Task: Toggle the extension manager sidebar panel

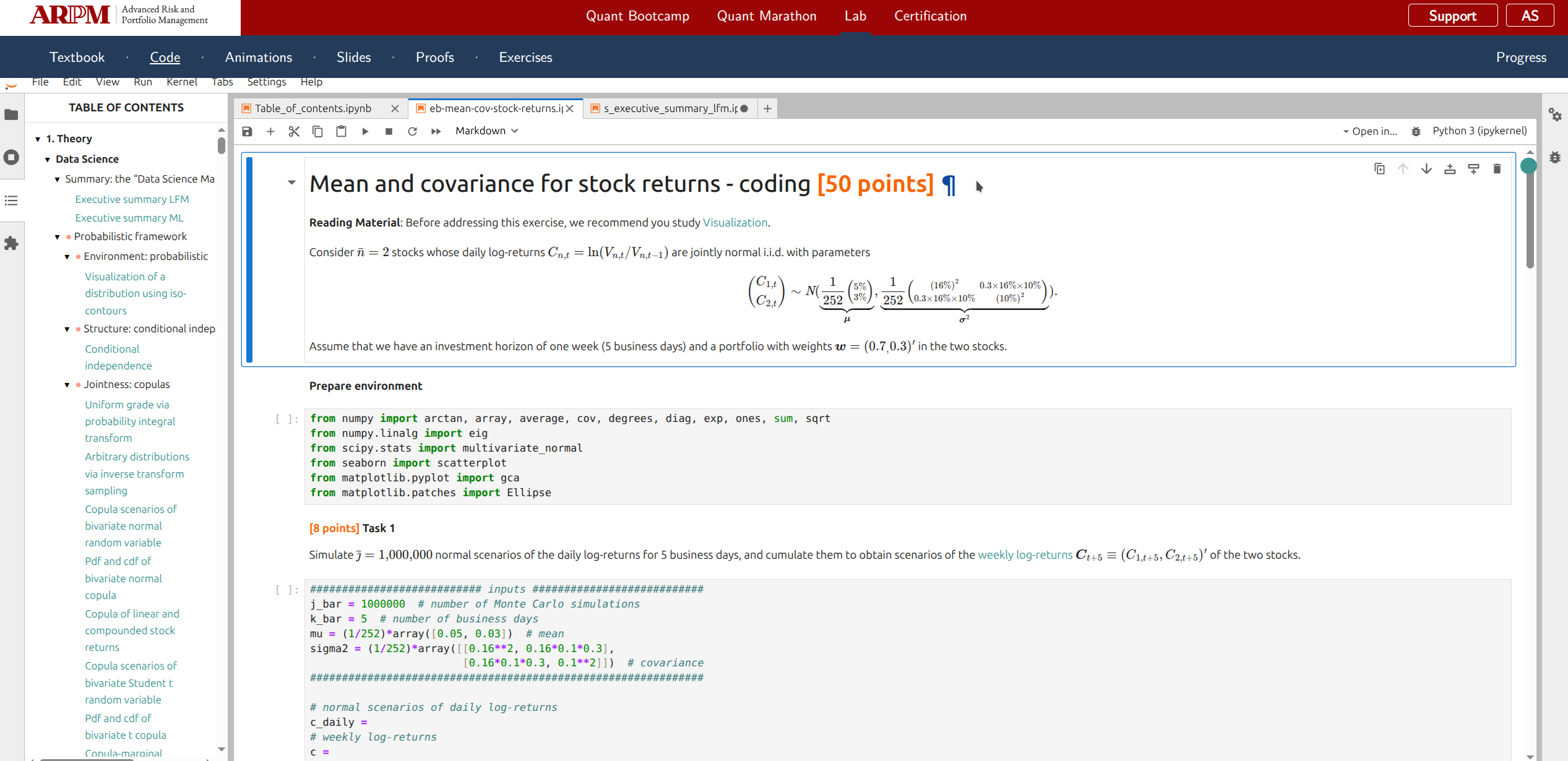Action: (12, 244)
